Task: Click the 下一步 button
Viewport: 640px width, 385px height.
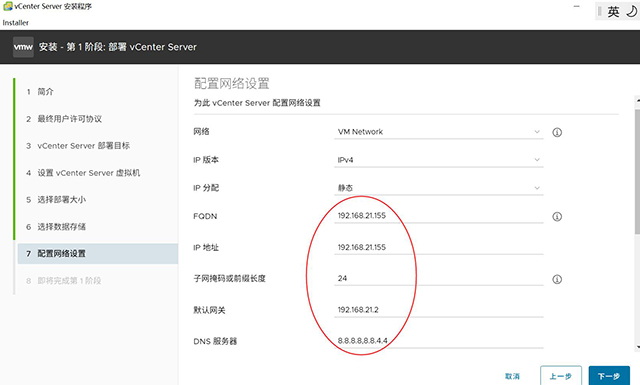Action: point(609,376)
